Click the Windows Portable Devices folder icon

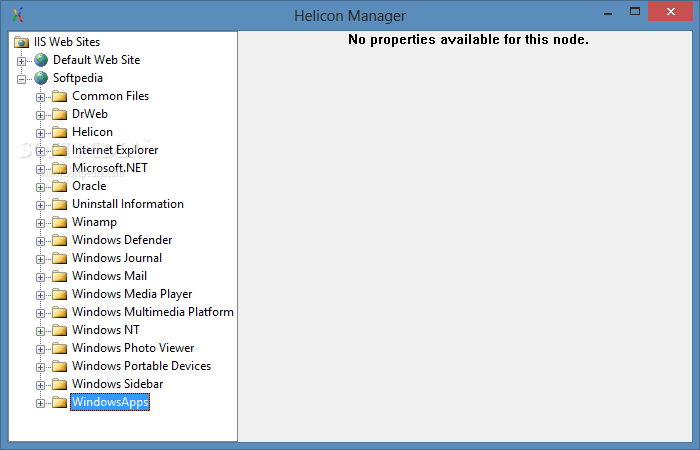[59, 366]
